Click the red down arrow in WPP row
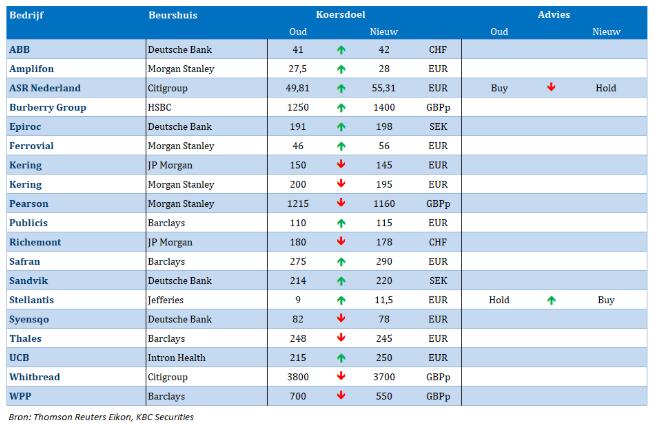655x427 pixels. click(x=341, y=395)
